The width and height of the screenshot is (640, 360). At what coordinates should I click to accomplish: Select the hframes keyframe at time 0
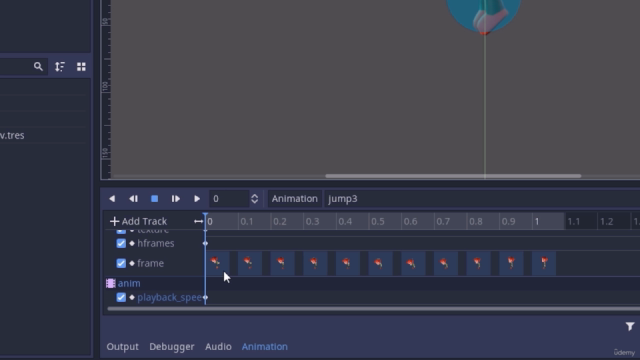click(205, 243)
